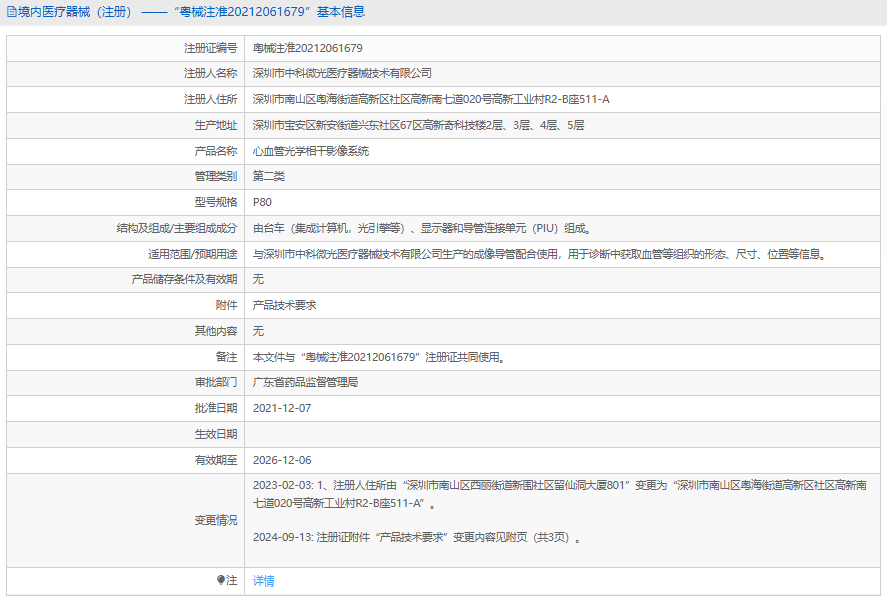Click the 结构及组成/主要组成成分 label
This screenshot has height=603, width=887.
[x=177, y=229]
